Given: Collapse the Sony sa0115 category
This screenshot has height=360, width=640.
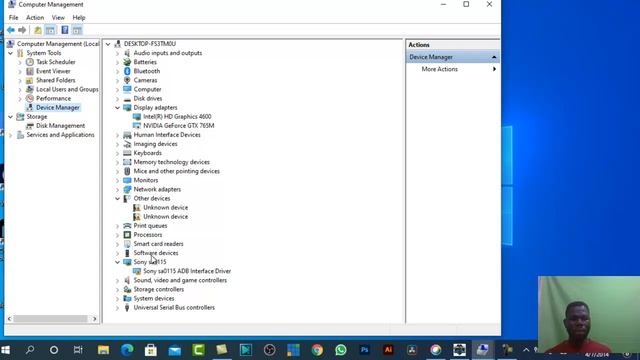Looking at the screenshot, I should click(118, 262).
